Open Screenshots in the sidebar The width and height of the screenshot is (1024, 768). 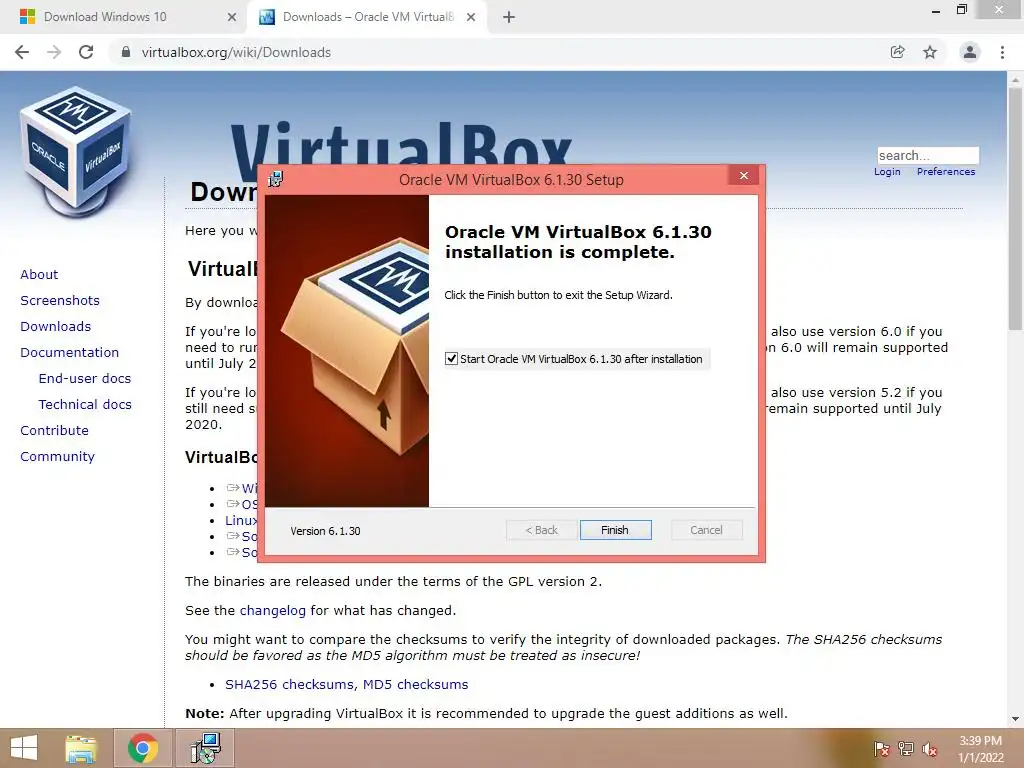pos(60,300)
